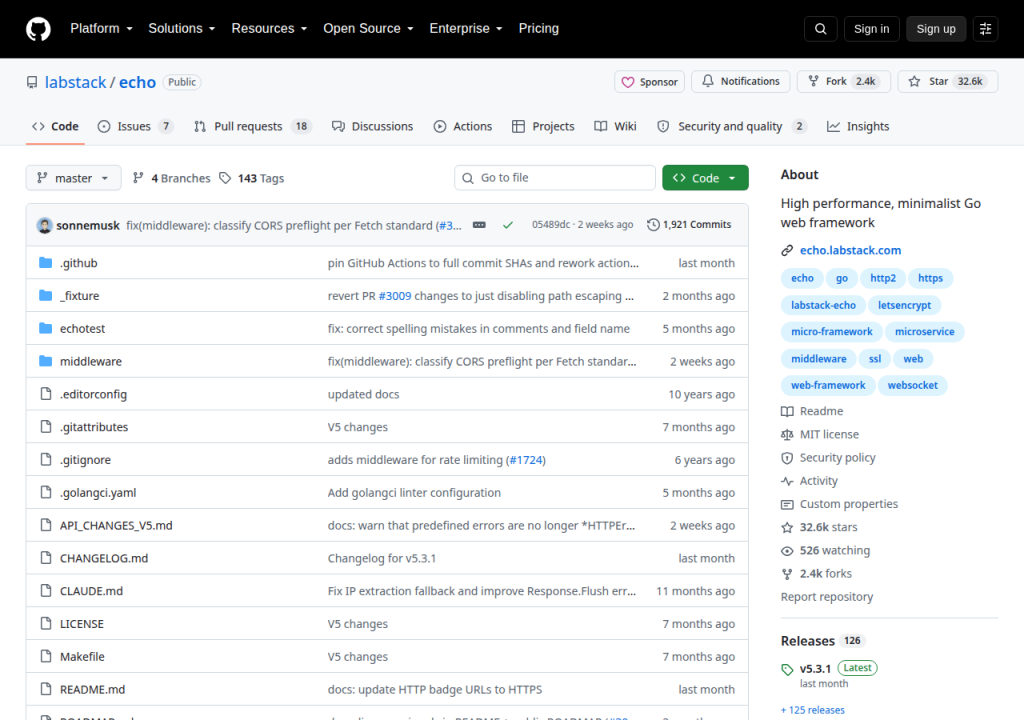
Task: Switch to the Actions tab
Action: [462, 126]
